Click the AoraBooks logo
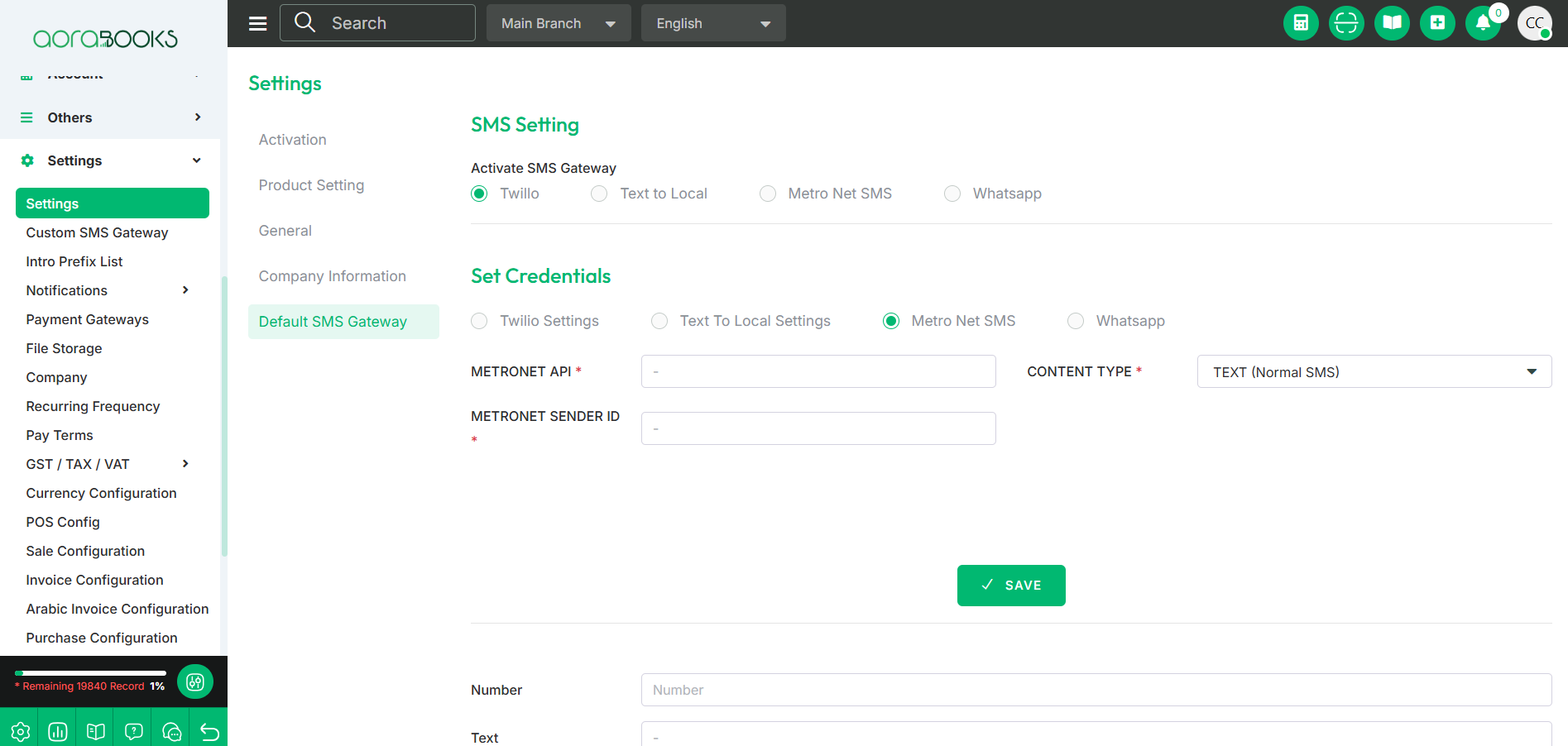 click(105, 38)
